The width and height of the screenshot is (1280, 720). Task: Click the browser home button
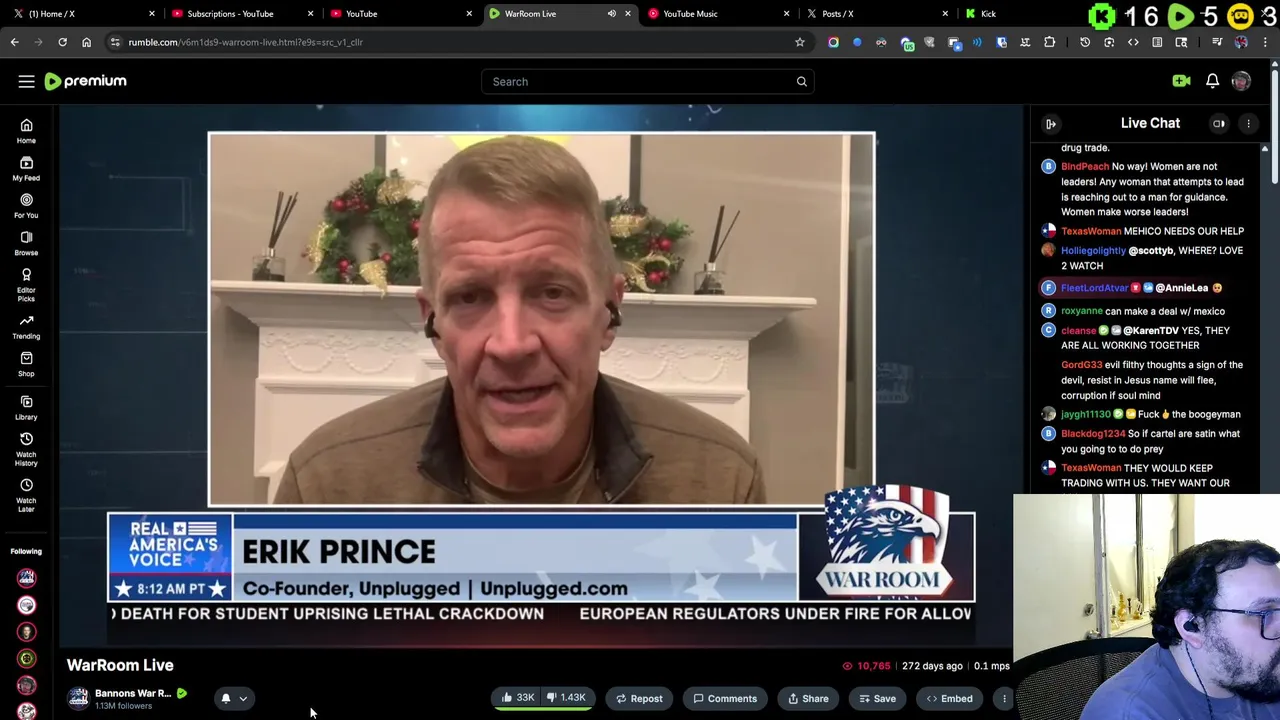86,42
